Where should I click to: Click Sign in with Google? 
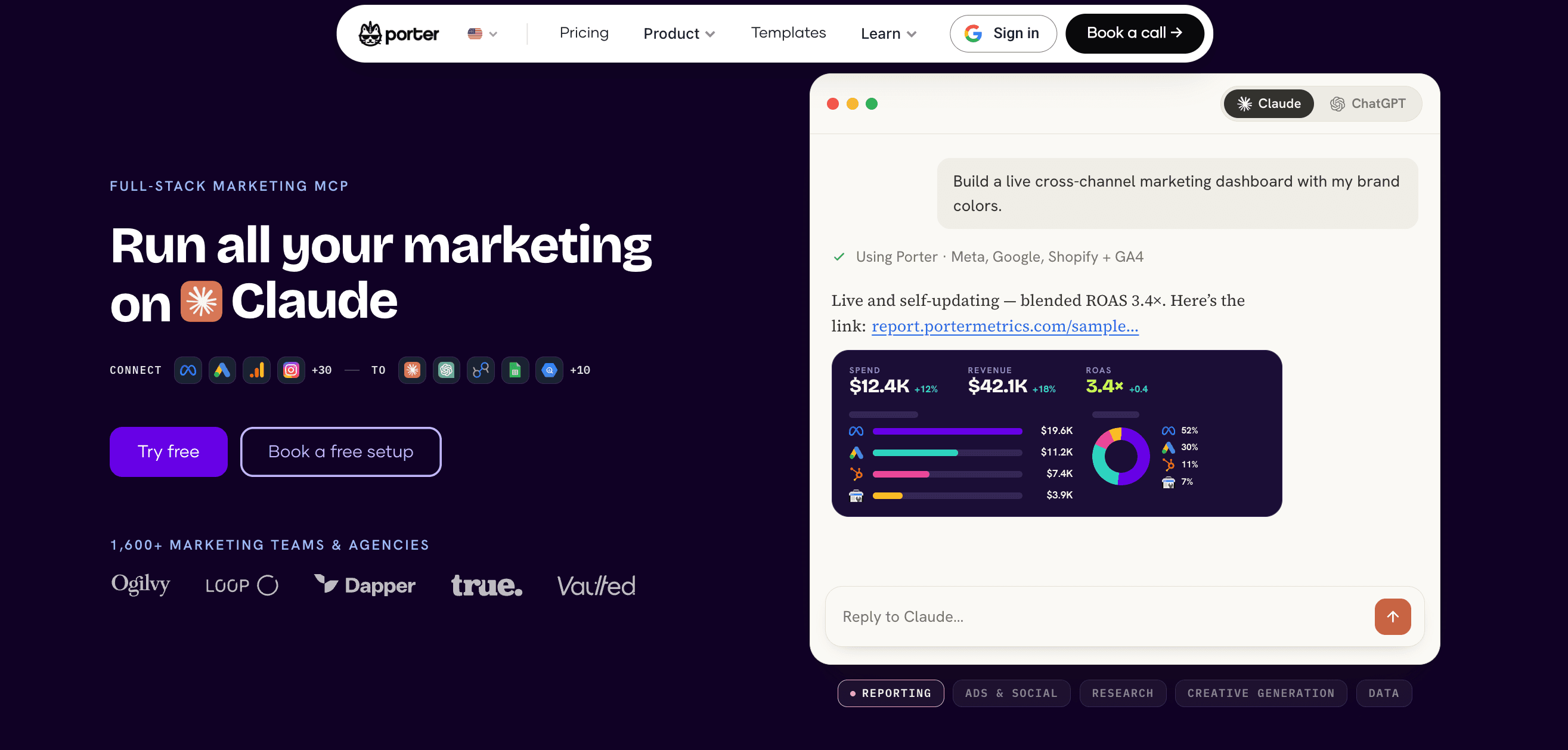pyautogui.click(x=1003, y=33)
